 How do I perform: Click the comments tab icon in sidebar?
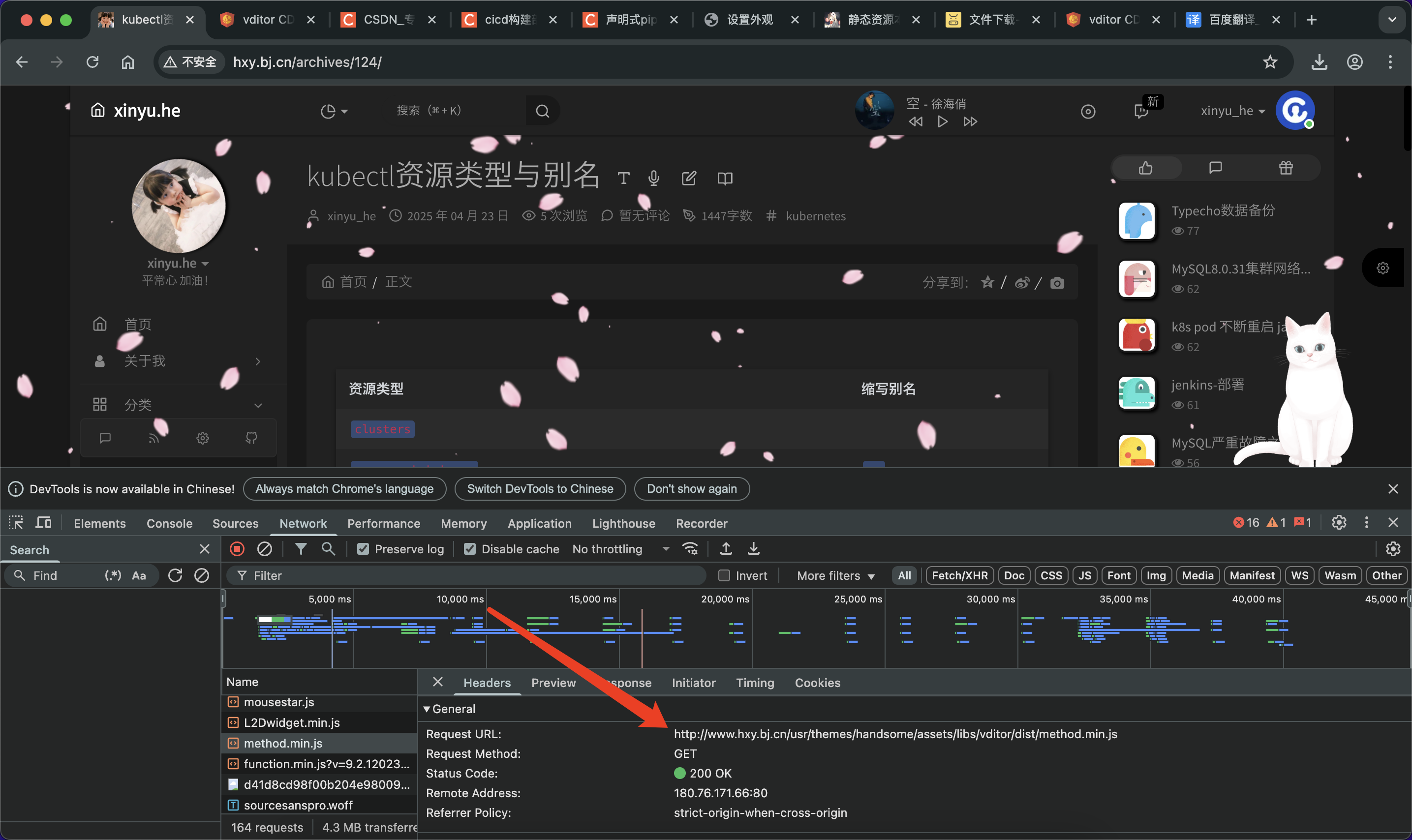1216,168
